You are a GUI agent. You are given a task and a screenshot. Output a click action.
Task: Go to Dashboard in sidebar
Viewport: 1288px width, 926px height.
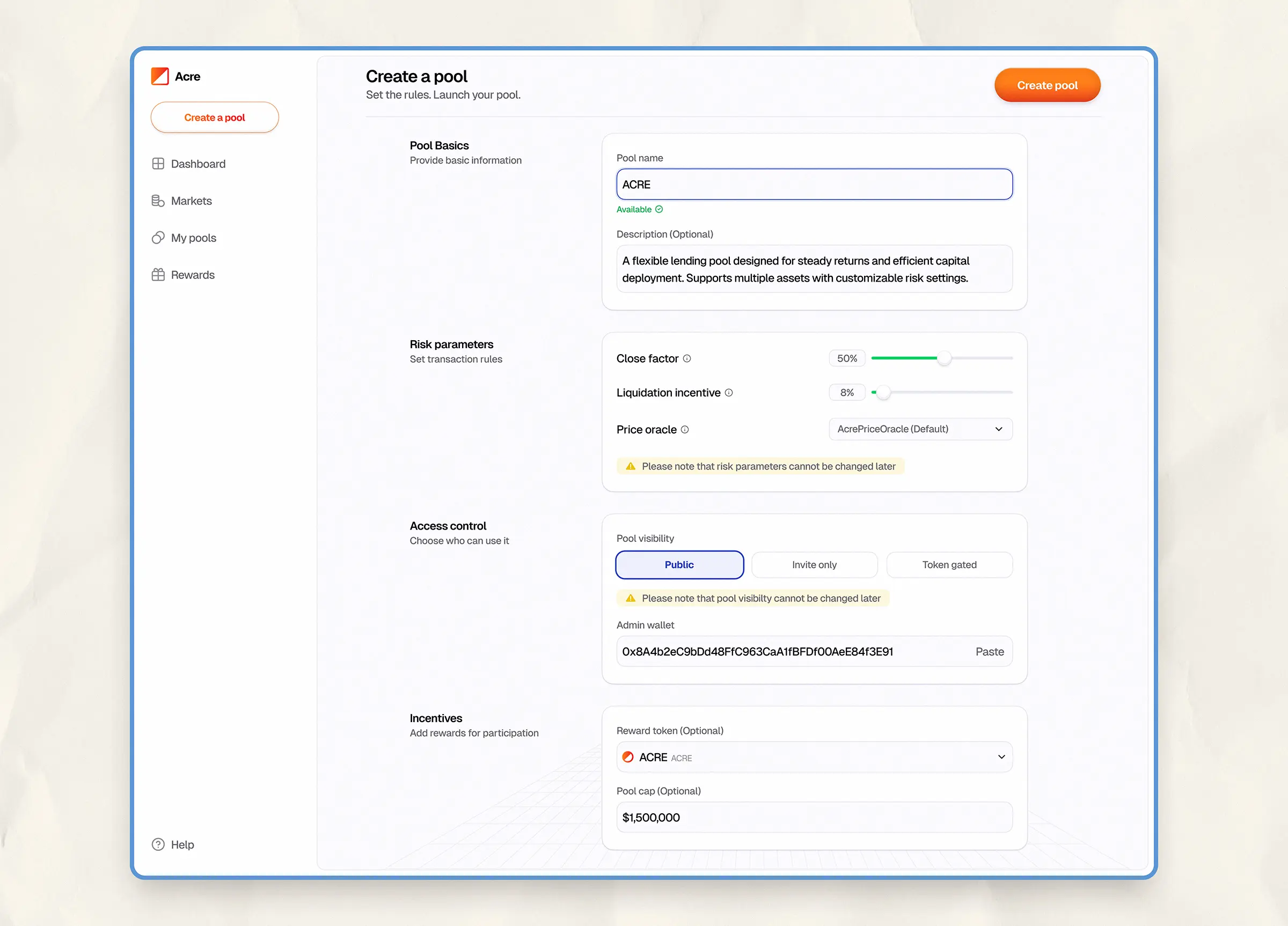point(188,164)
